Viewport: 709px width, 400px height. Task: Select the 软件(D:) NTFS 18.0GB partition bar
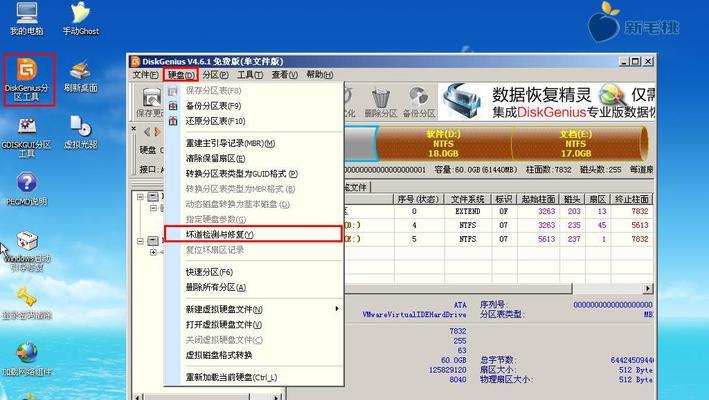444,144
